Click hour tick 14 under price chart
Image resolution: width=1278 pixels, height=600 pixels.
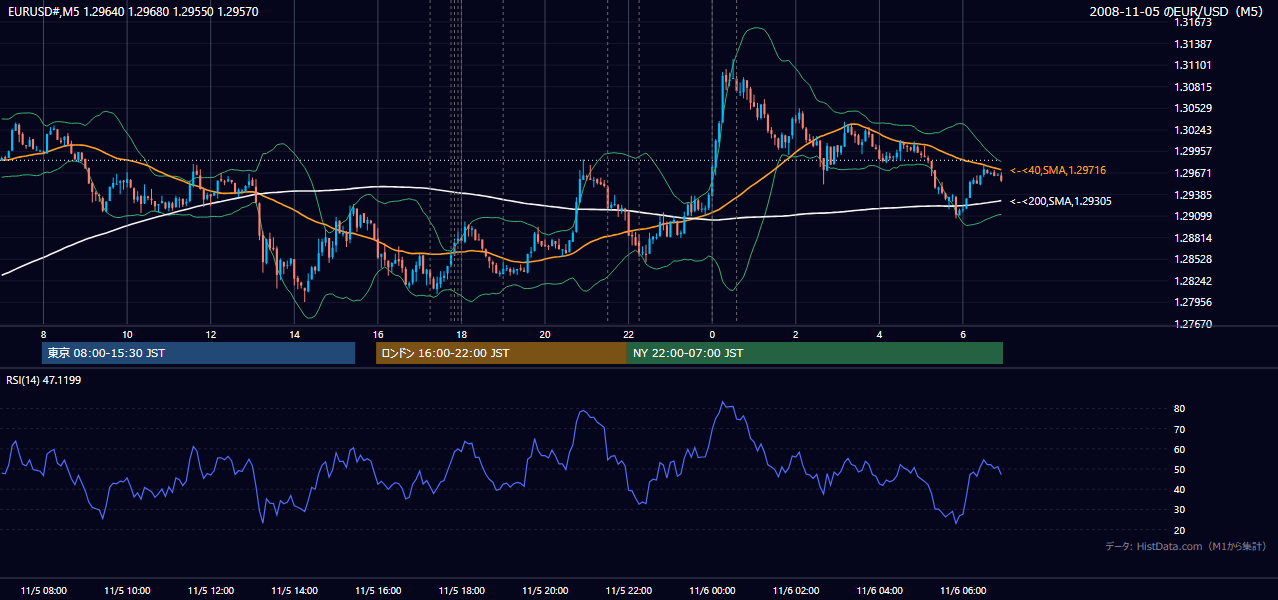[x=294, y=334]
